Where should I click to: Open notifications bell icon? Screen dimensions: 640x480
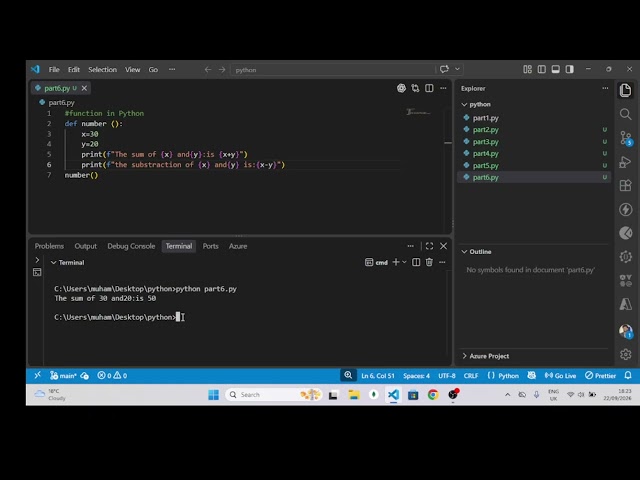click(628, 375)
